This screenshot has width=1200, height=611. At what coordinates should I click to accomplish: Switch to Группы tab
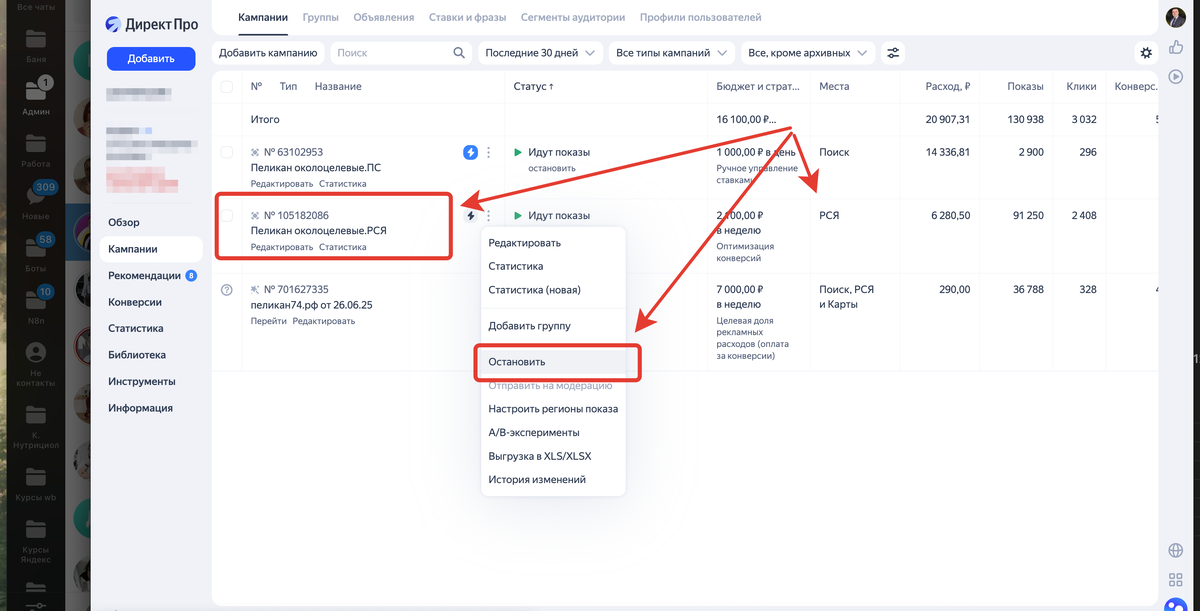click(x=320, y=17)
